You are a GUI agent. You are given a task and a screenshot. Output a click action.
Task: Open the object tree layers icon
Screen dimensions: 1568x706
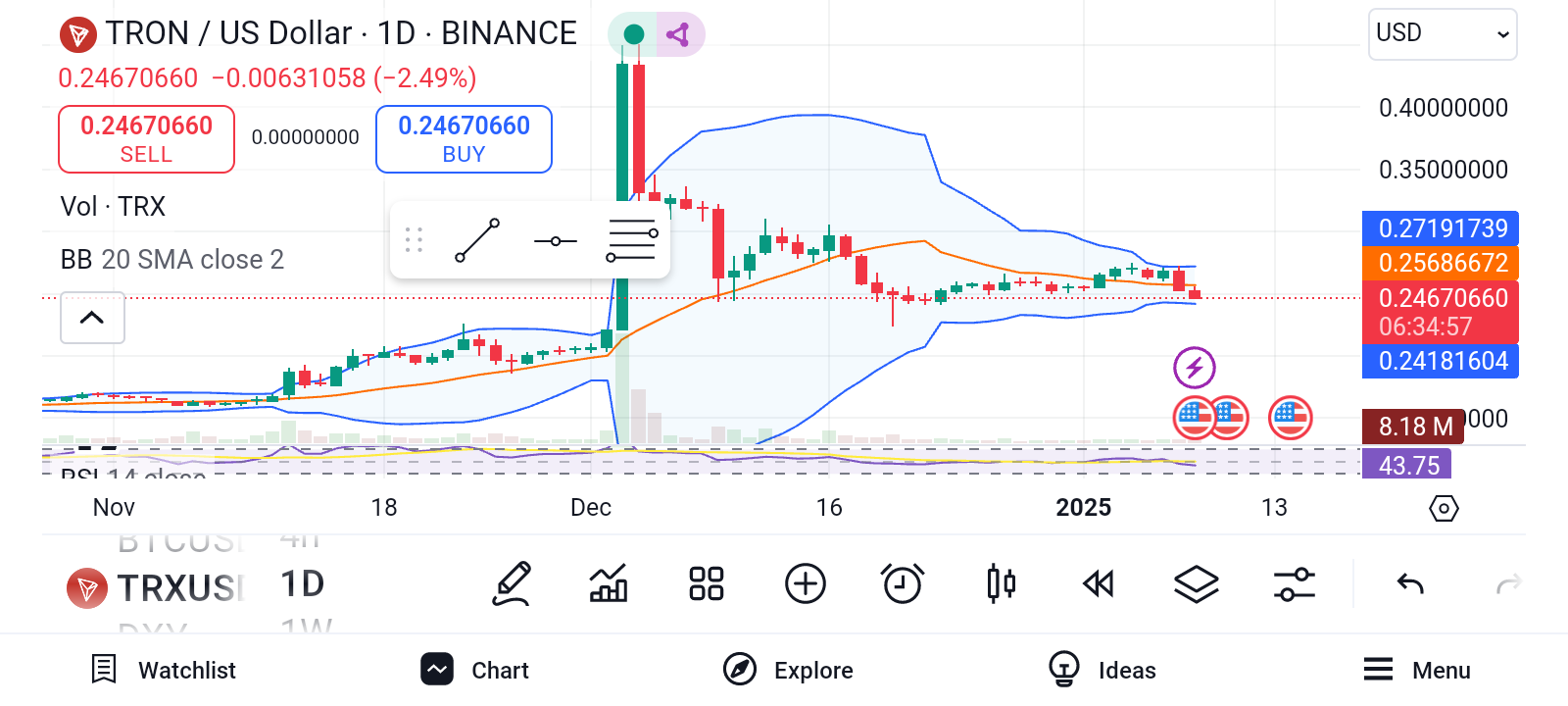(x=1197, y=584)
